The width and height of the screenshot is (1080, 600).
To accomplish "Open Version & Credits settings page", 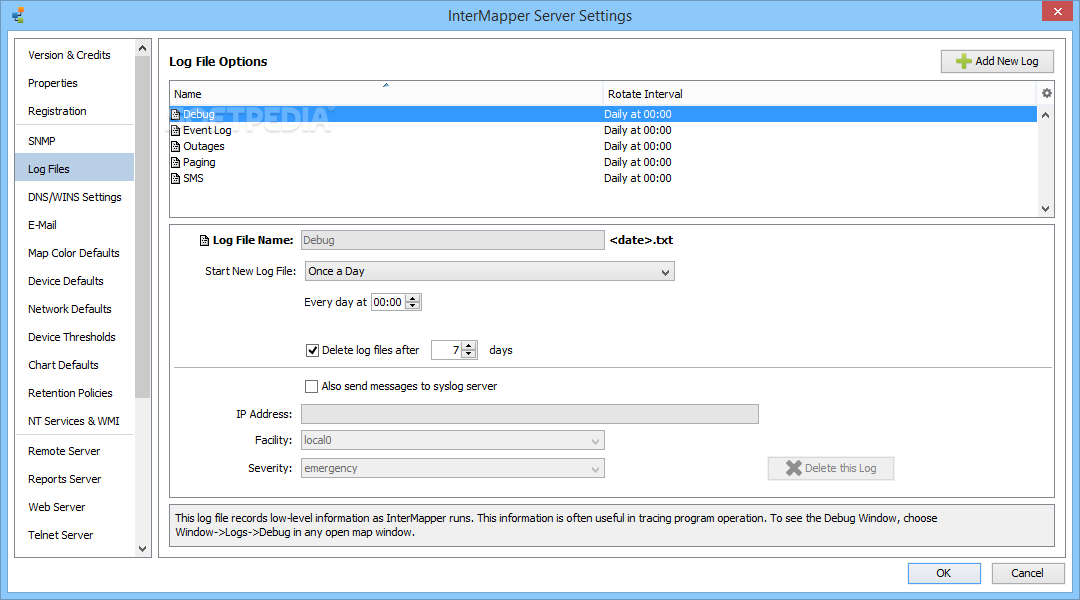I will coord(69,55).
